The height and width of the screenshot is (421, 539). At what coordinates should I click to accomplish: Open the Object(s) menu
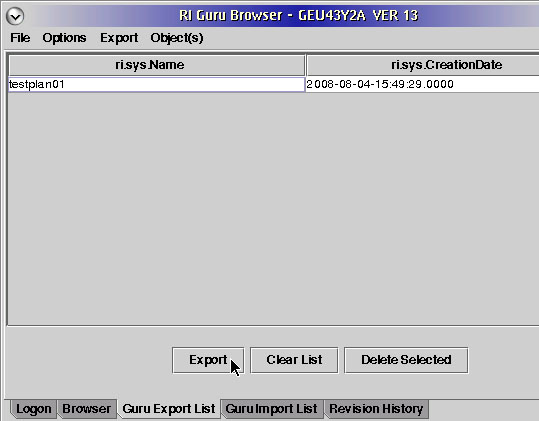coord(177,38)
